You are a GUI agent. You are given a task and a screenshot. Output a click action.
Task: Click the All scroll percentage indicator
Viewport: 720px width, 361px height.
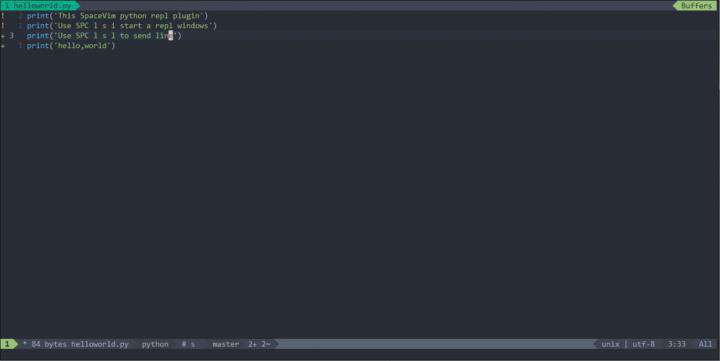705,344
